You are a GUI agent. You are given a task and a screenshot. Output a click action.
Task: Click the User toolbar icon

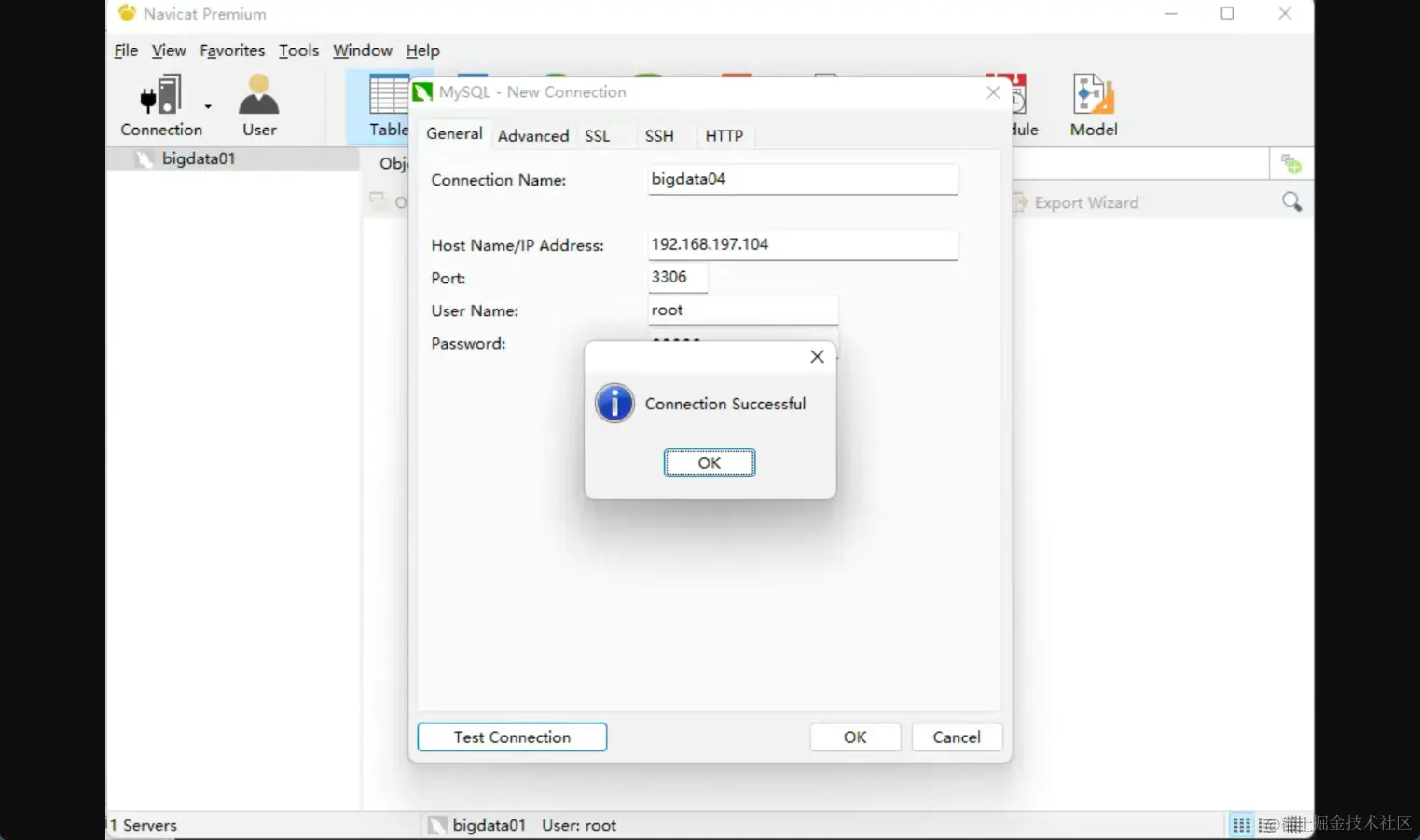click(259, 105)
